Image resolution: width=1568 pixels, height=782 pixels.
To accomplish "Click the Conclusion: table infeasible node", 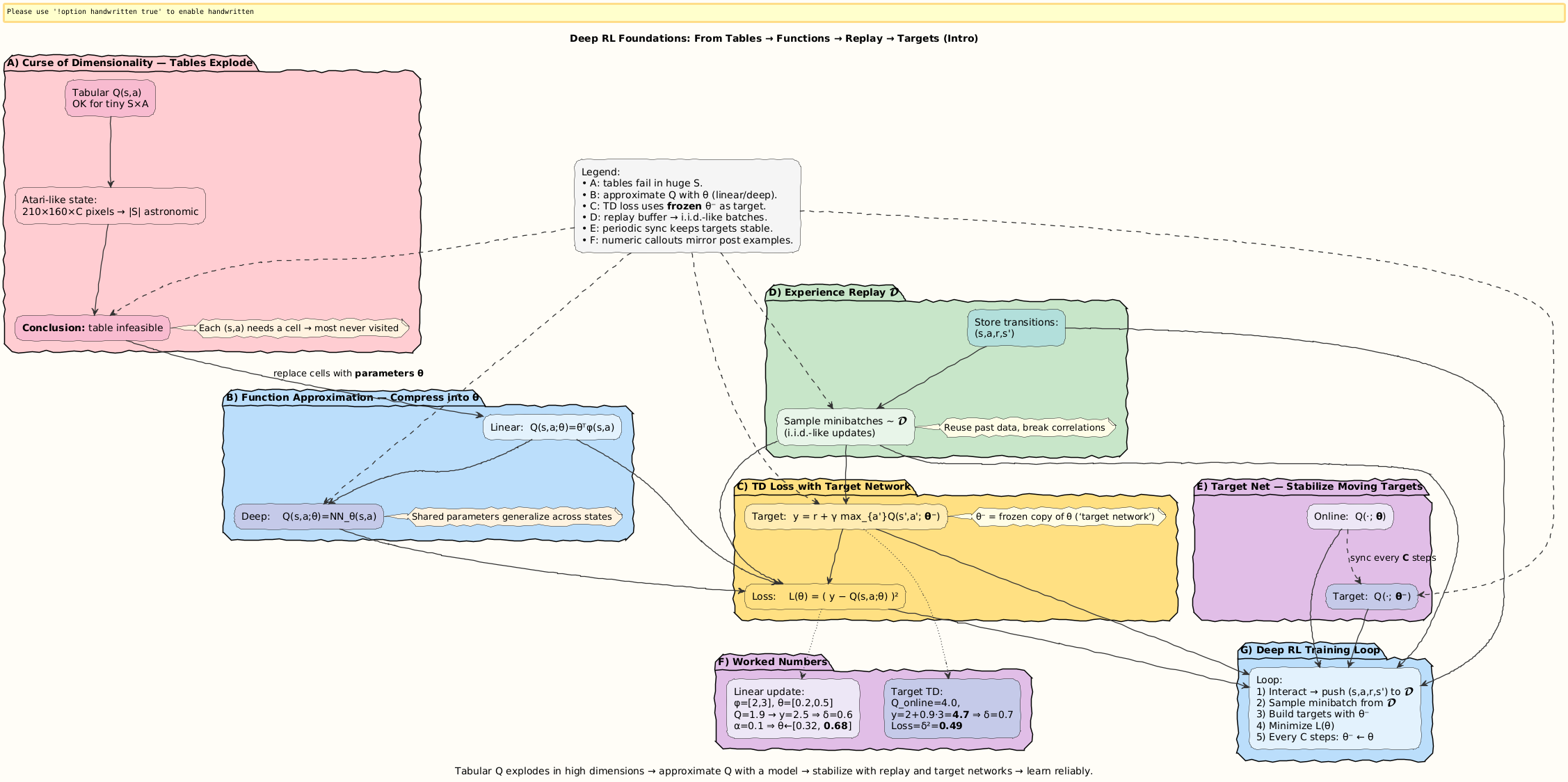I will click(x=93, y=328).
